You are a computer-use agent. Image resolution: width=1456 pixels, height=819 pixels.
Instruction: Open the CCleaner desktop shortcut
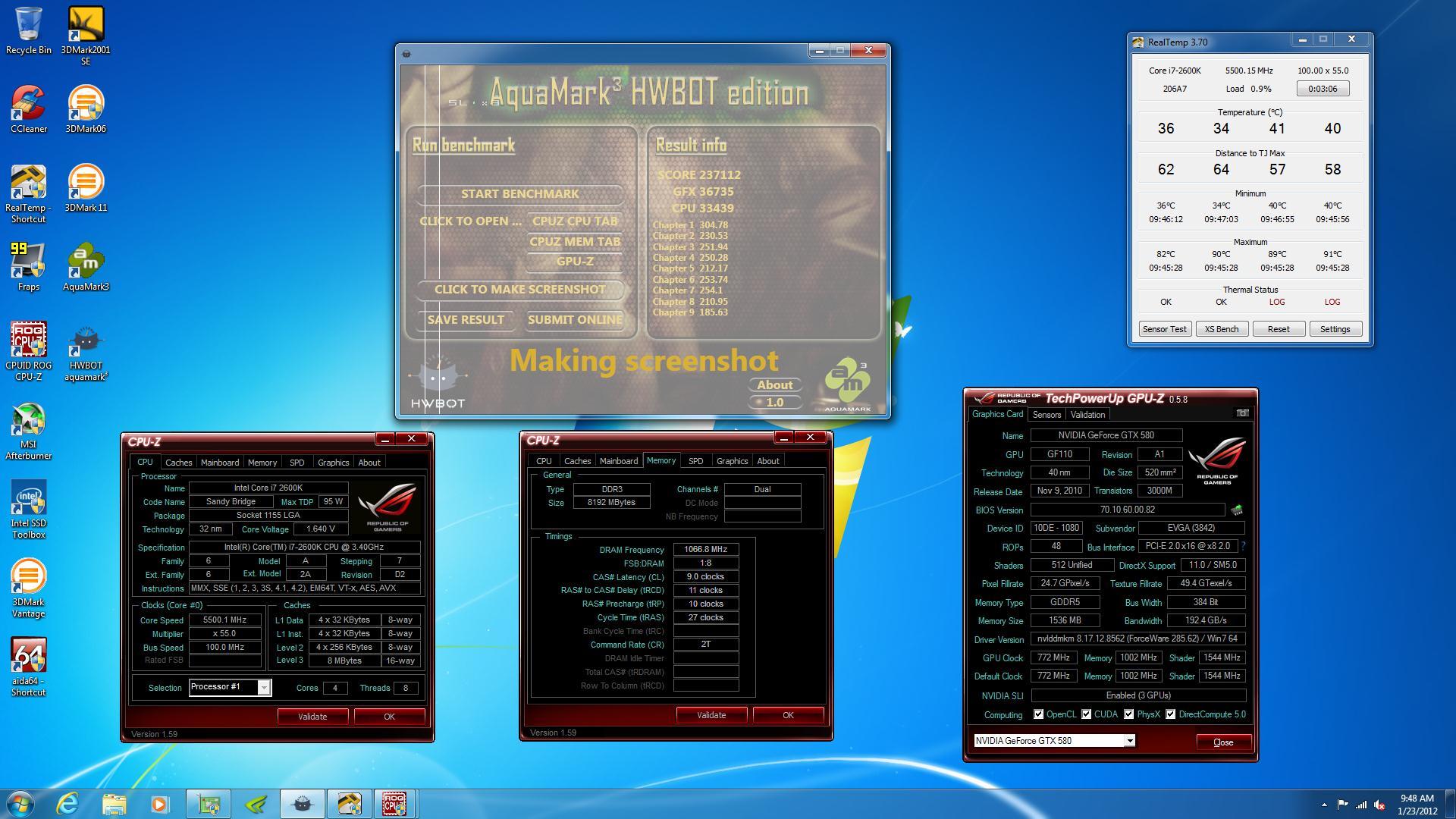28,109
